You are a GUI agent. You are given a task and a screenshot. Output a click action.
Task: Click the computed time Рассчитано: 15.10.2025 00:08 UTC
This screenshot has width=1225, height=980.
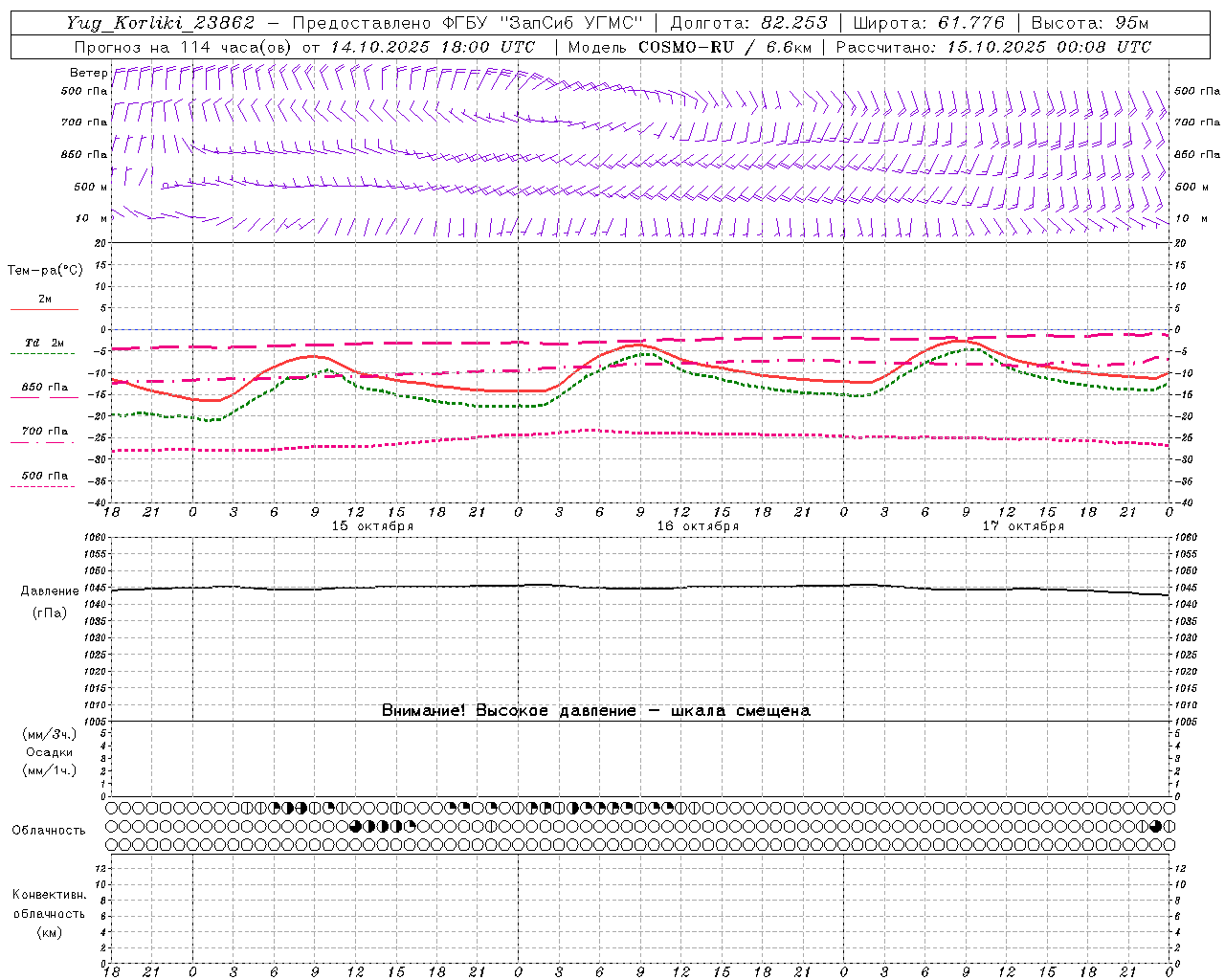pyautogui.click(x=993, y=47)
